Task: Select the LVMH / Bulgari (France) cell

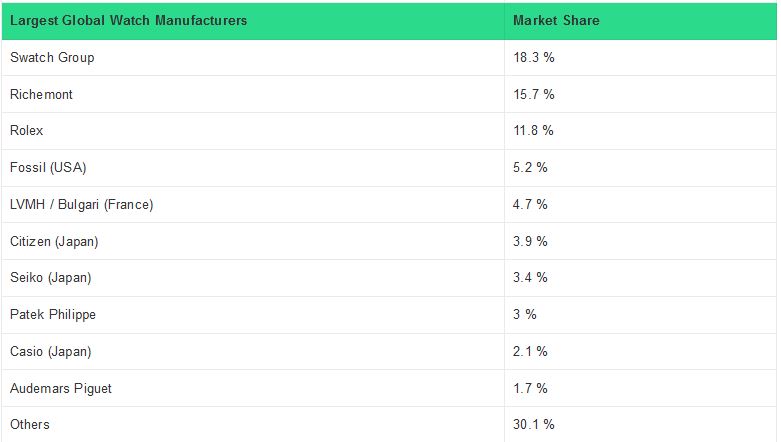Action: [82, 205]
